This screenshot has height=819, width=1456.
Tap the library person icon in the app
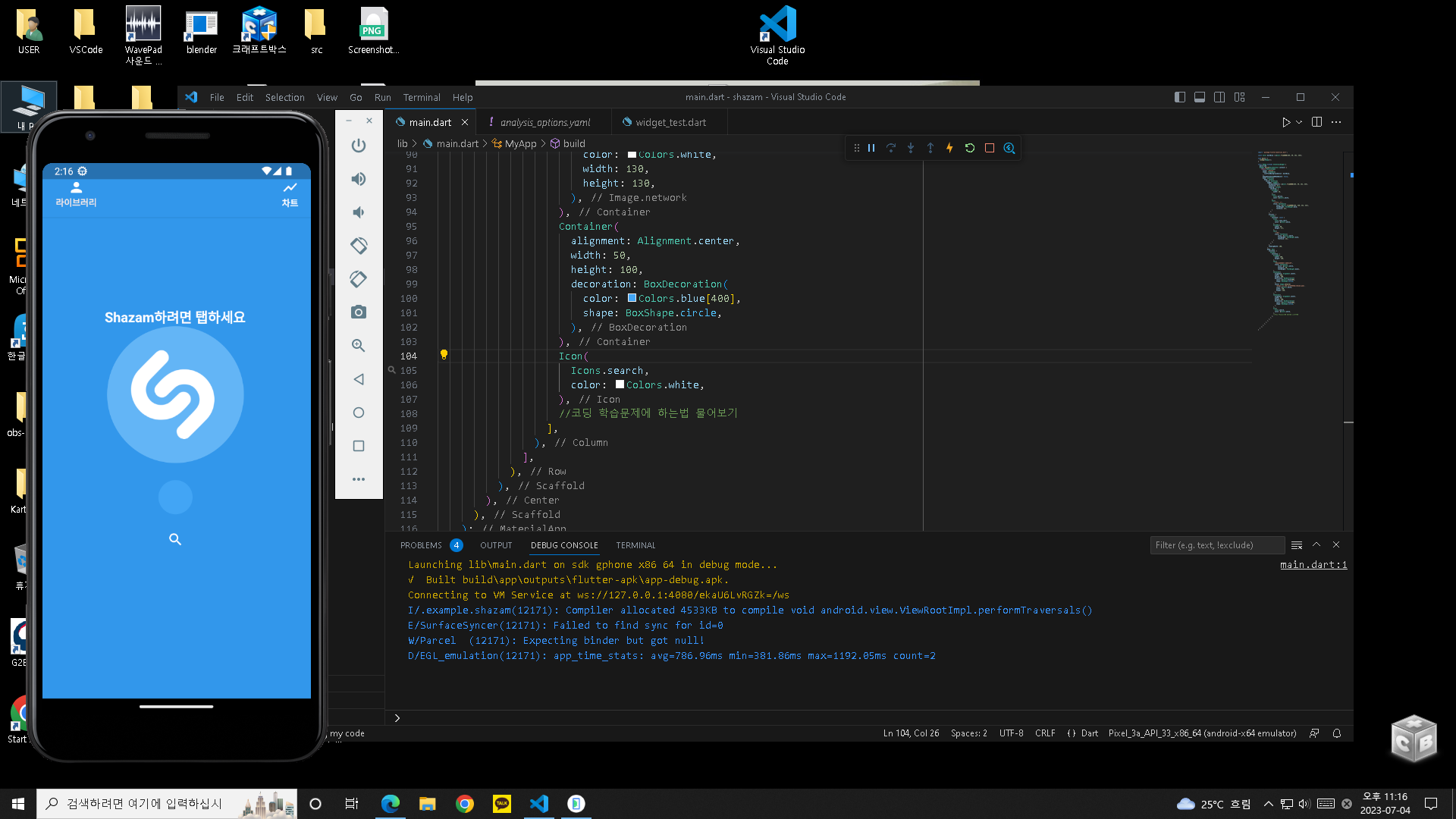point(76,188)
